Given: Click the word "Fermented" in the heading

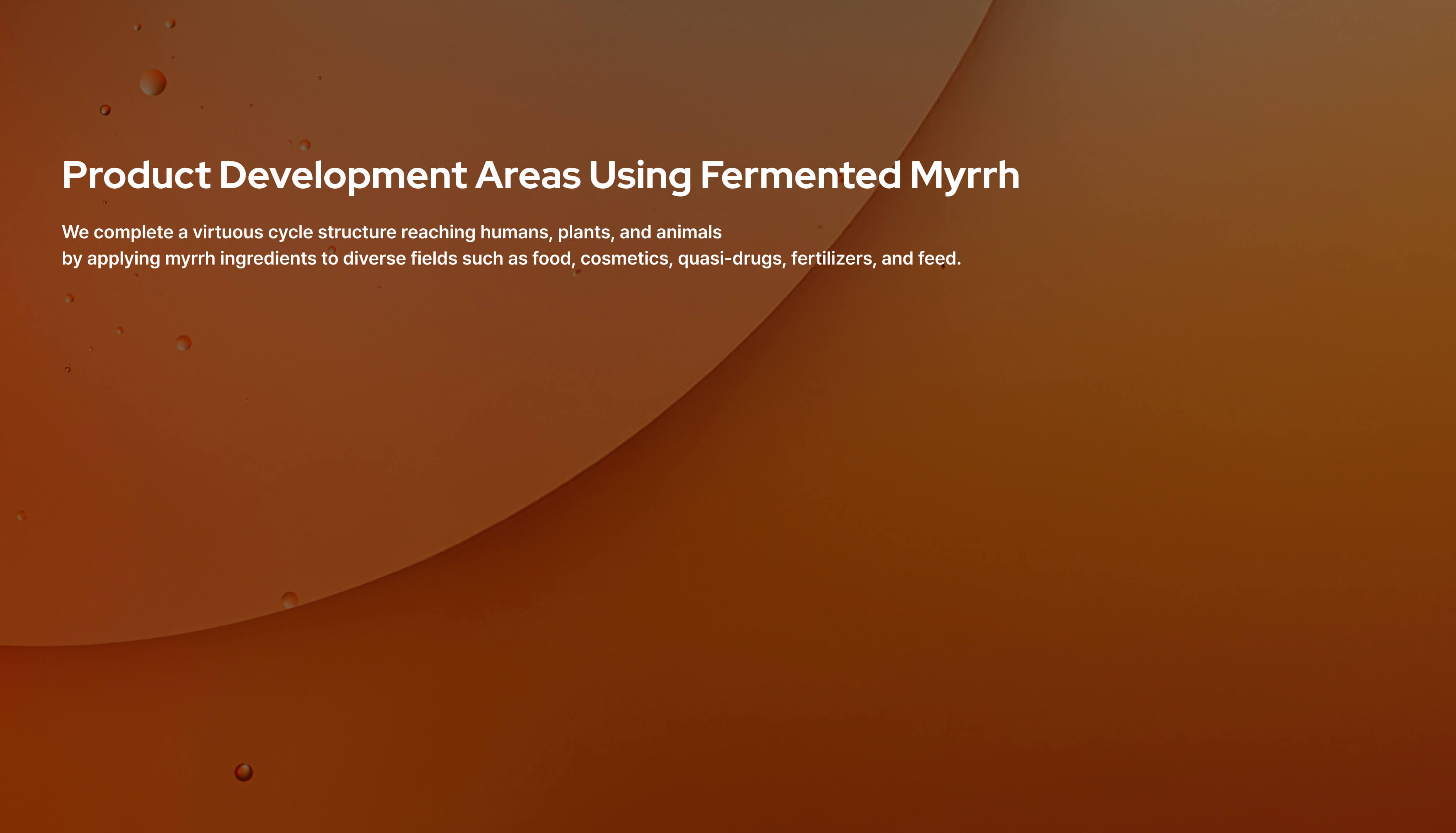Looking at the screenshot, I should click(800, 175).
